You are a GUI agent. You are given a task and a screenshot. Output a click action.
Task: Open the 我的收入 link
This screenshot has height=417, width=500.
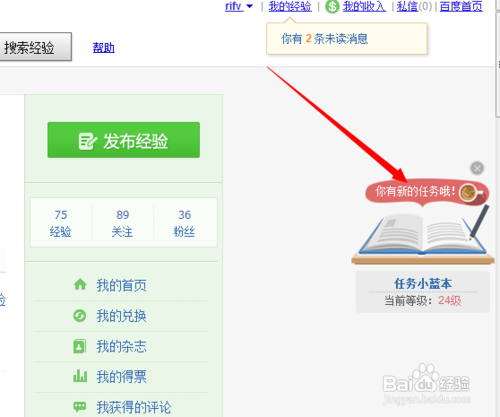pyautogui.click(x=364, y=6)
